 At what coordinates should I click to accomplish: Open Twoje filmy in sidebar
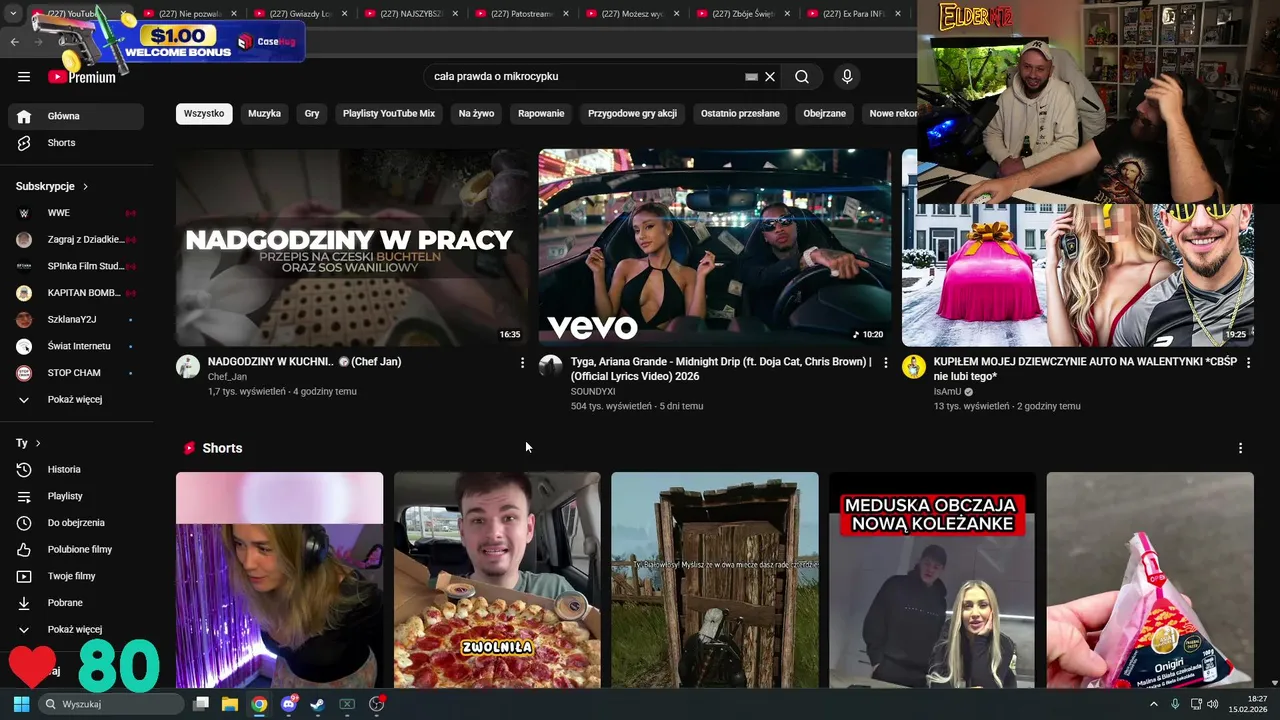pos(76,576)
